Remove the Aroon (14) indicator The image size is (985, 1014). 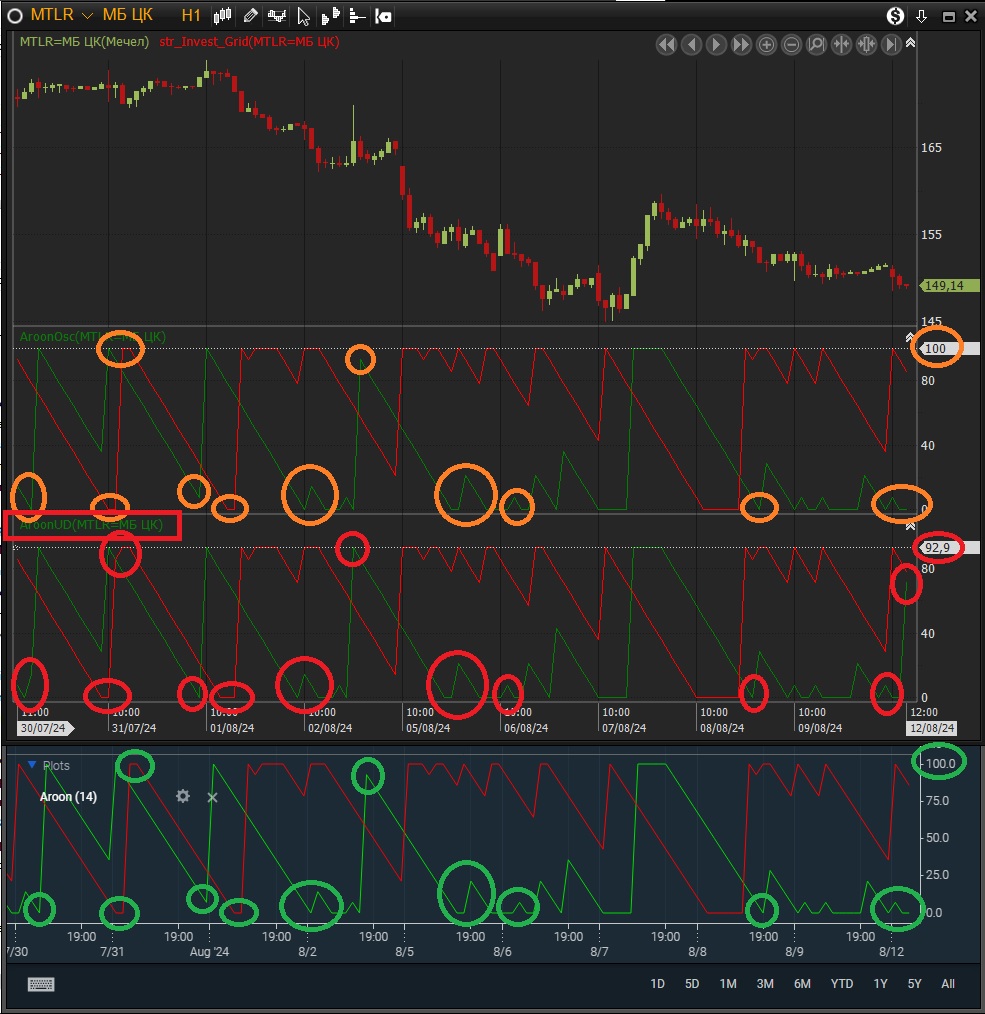pyautogui.click(x=212, y=797)
